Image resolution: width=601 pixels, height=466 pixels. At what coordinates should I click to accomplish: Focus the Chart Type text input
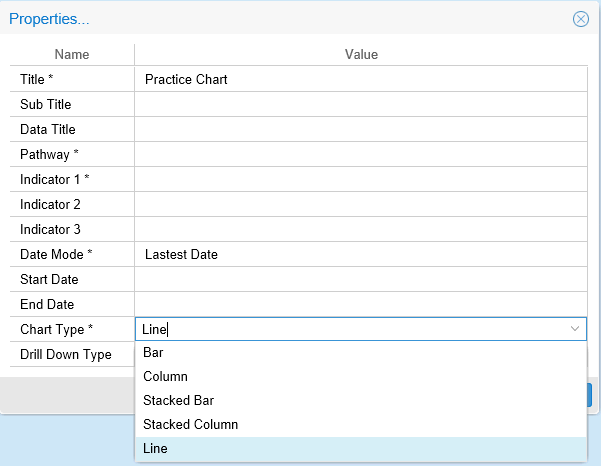coord(350,329)
